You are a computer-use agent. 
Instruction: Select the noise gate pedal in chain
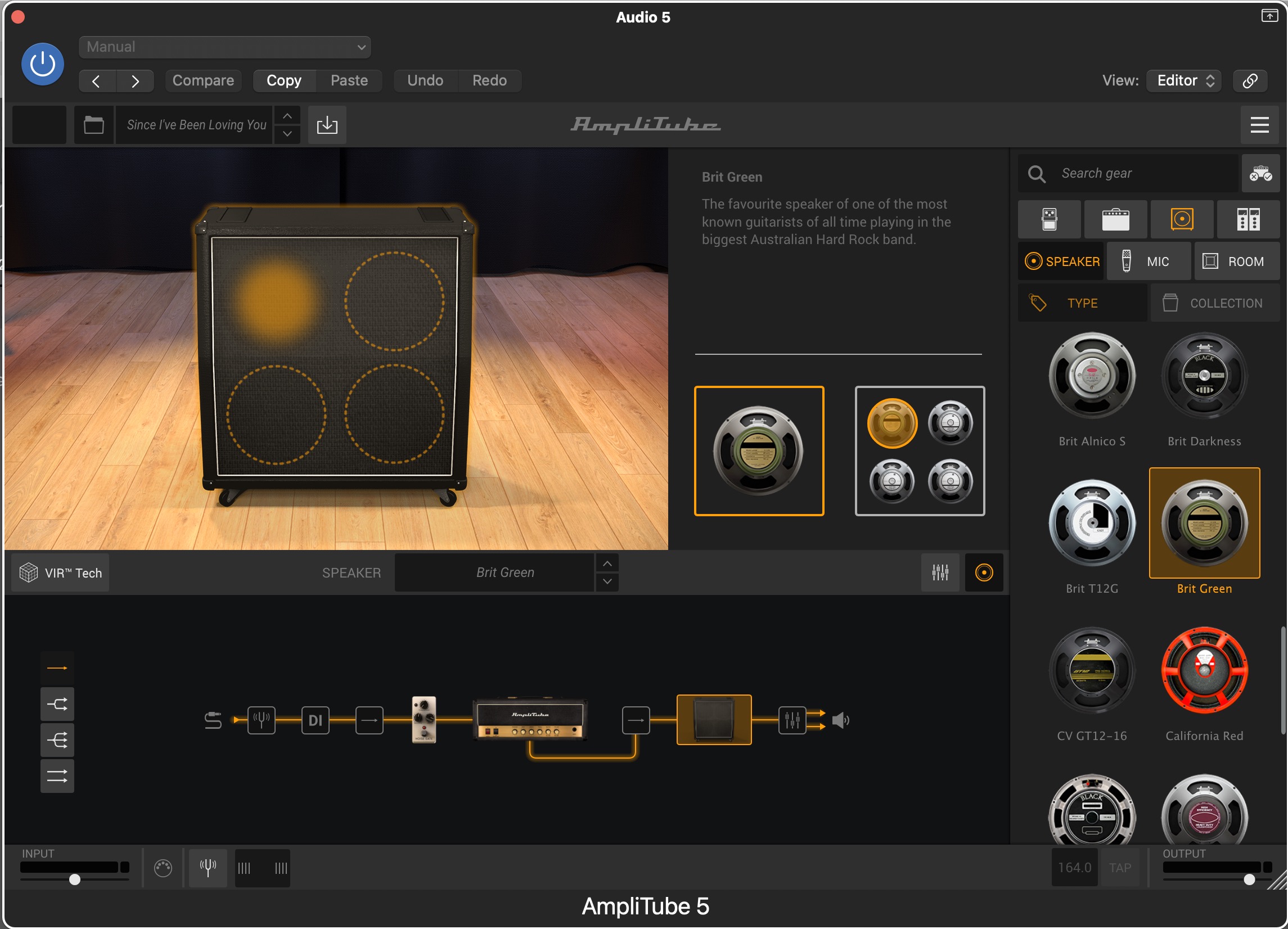point(424,720)
